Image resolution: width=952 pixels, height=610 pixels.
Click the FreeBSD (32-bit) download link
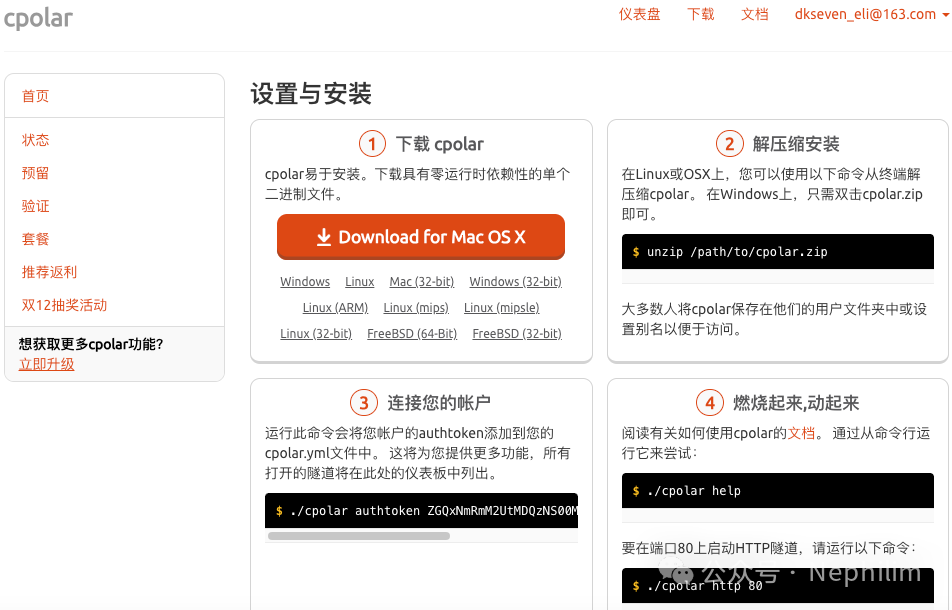[517, 334]
